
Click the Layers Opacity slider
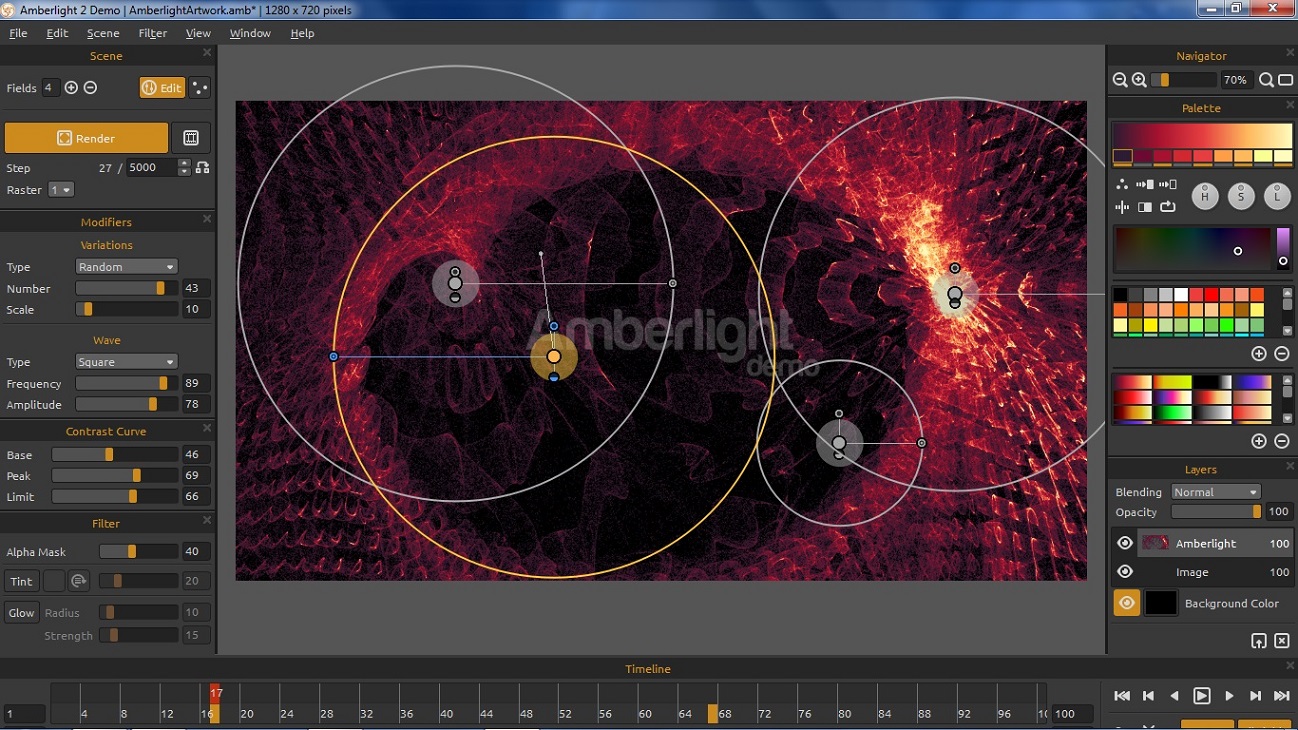pyautogui.click(x=1216, y=512)
